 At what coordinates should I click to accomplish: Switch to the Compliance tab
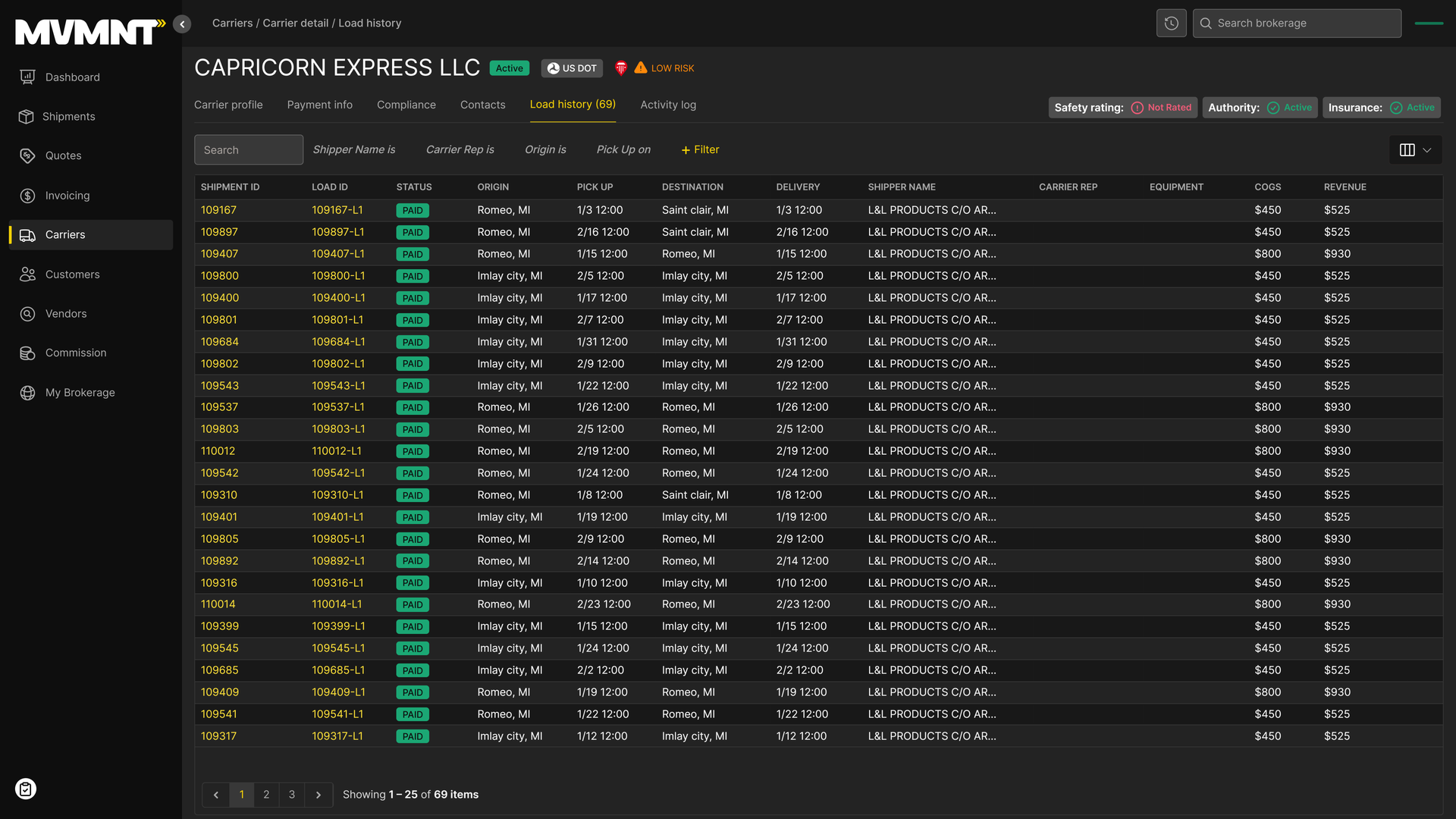point(406,105)
